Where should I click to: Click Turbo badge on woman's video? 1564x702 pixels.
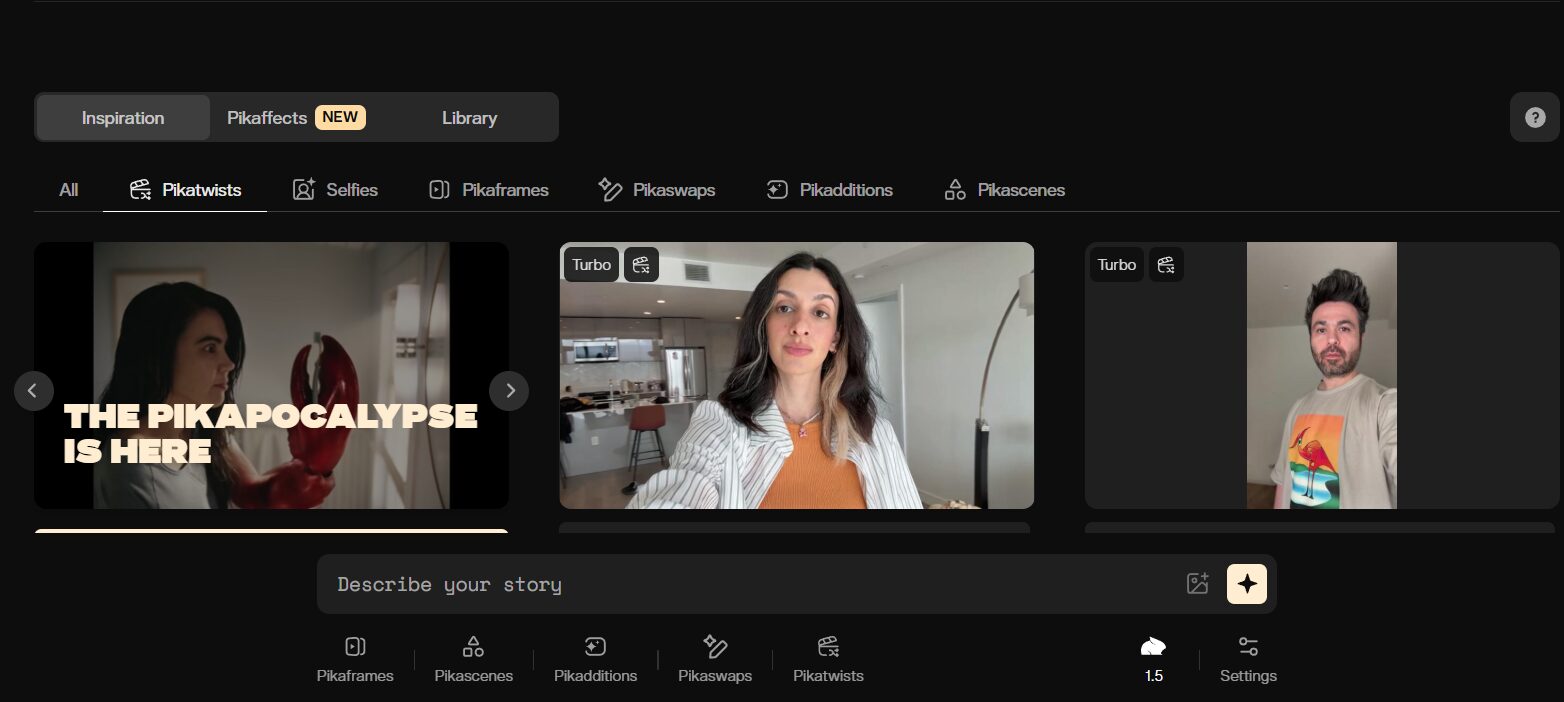591,265
